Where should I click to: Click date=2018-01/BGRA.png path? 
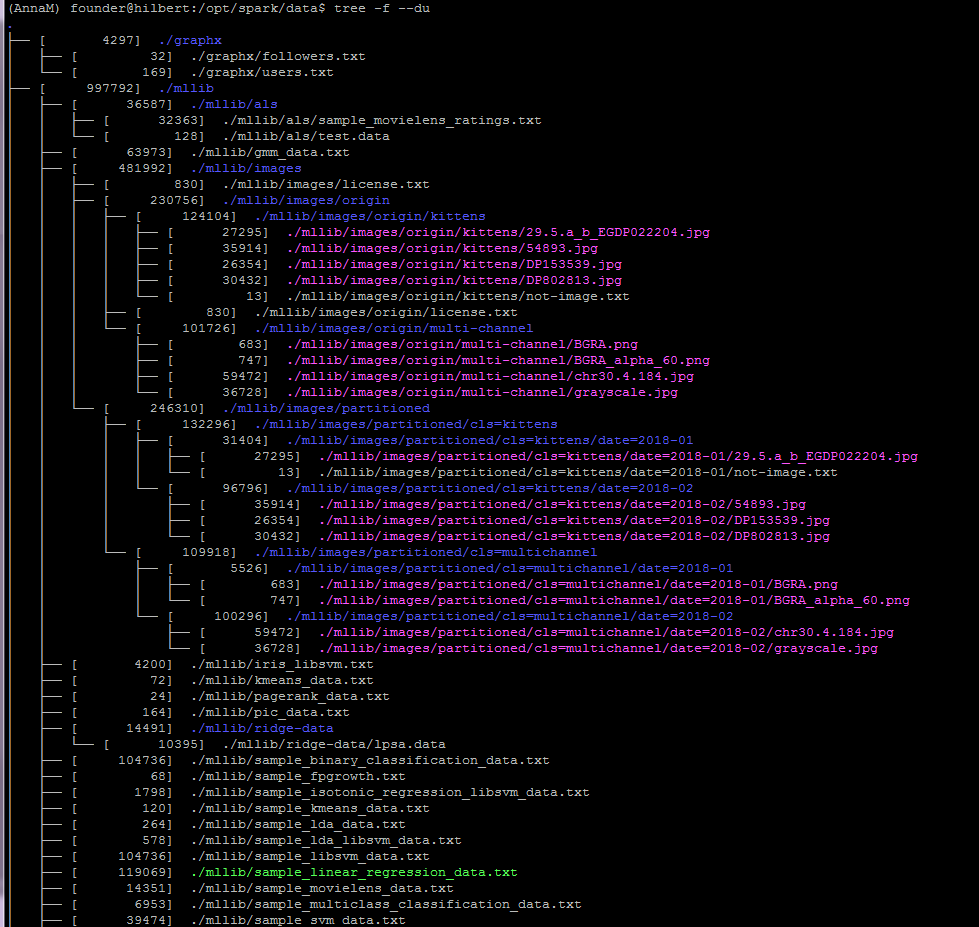click(578, 584)
